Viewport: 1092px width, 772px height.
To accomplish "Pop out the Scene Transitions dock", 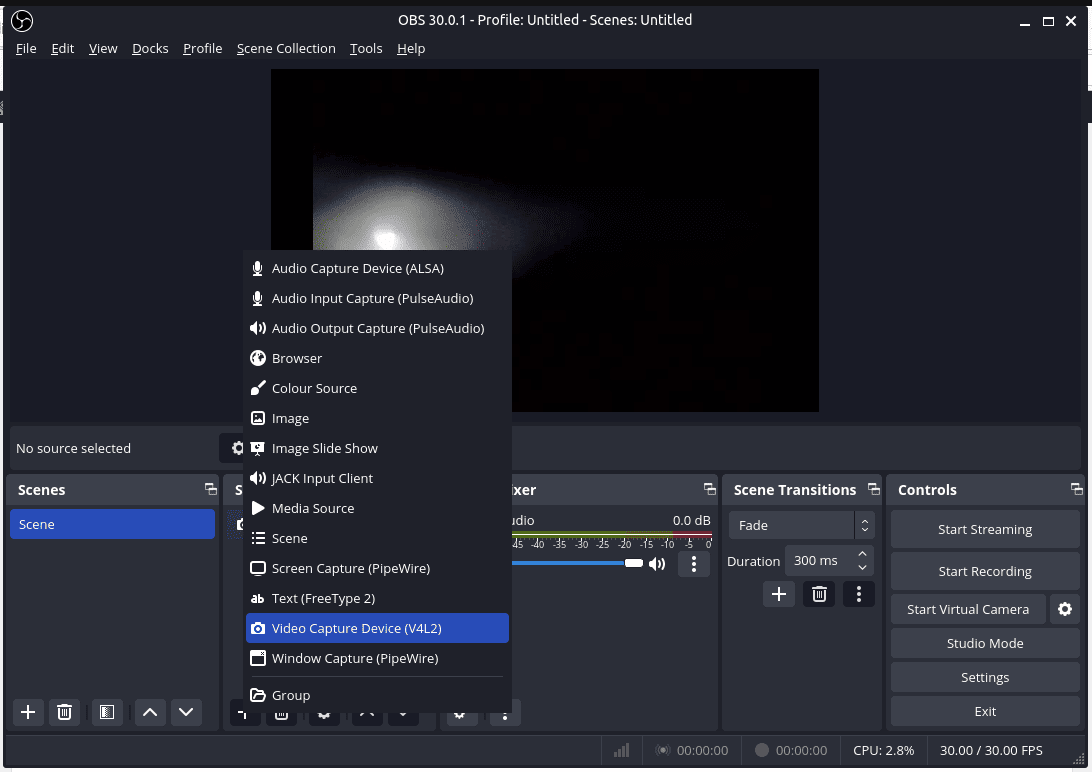I will point(873,489).
